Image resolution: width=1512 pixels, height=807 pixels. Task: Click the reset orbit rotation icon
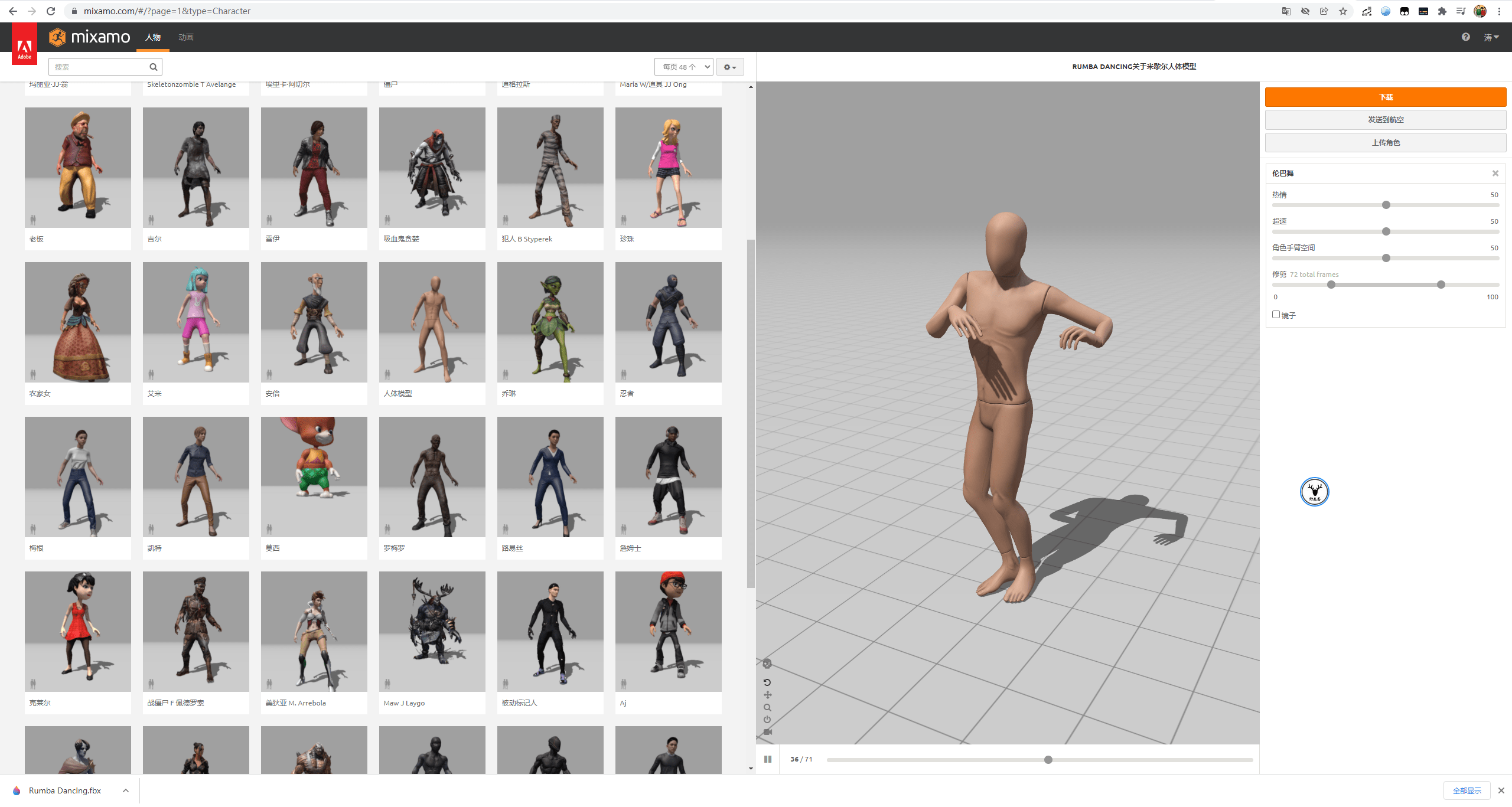pos(767,682)
